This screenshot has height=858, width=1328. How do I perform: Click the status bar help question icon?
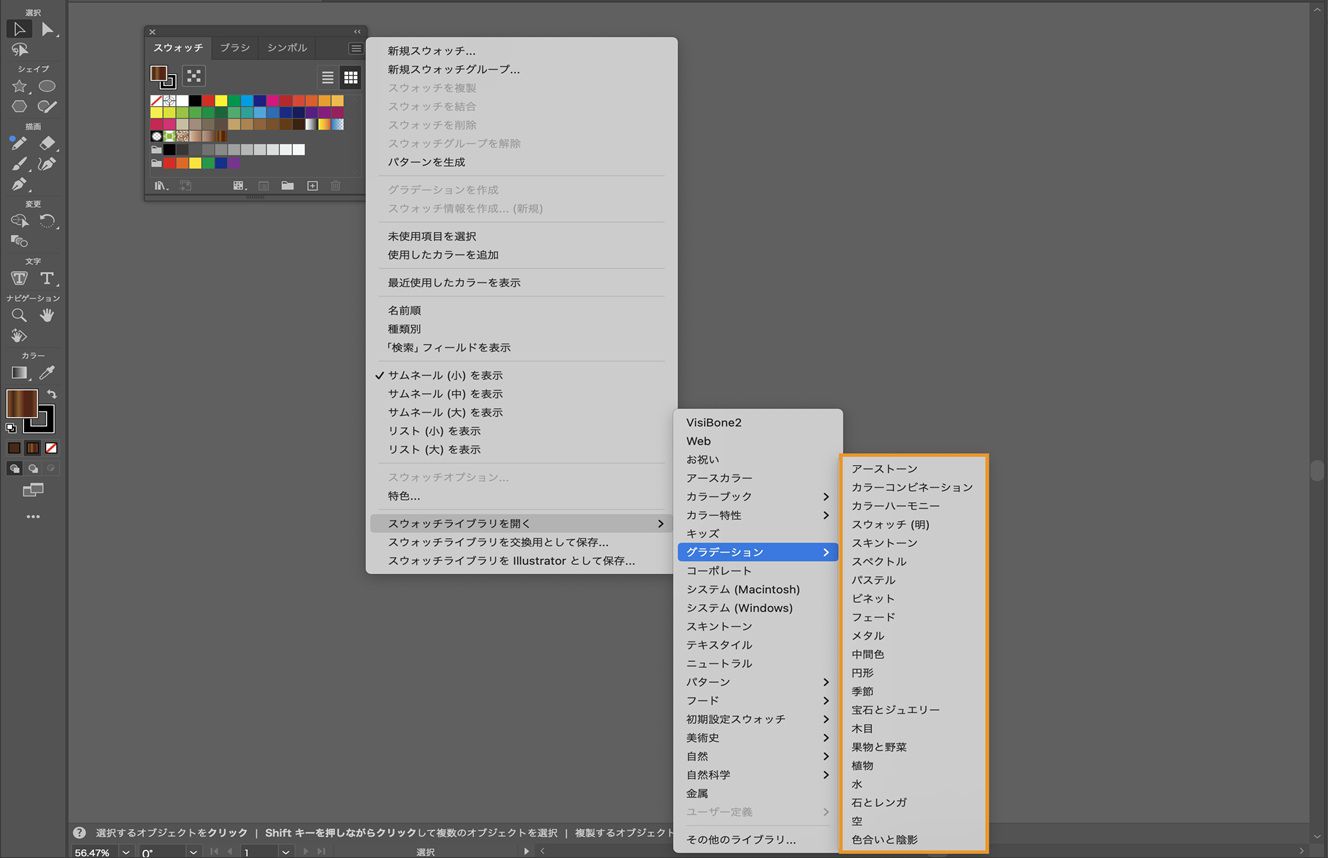coord(79,832)
